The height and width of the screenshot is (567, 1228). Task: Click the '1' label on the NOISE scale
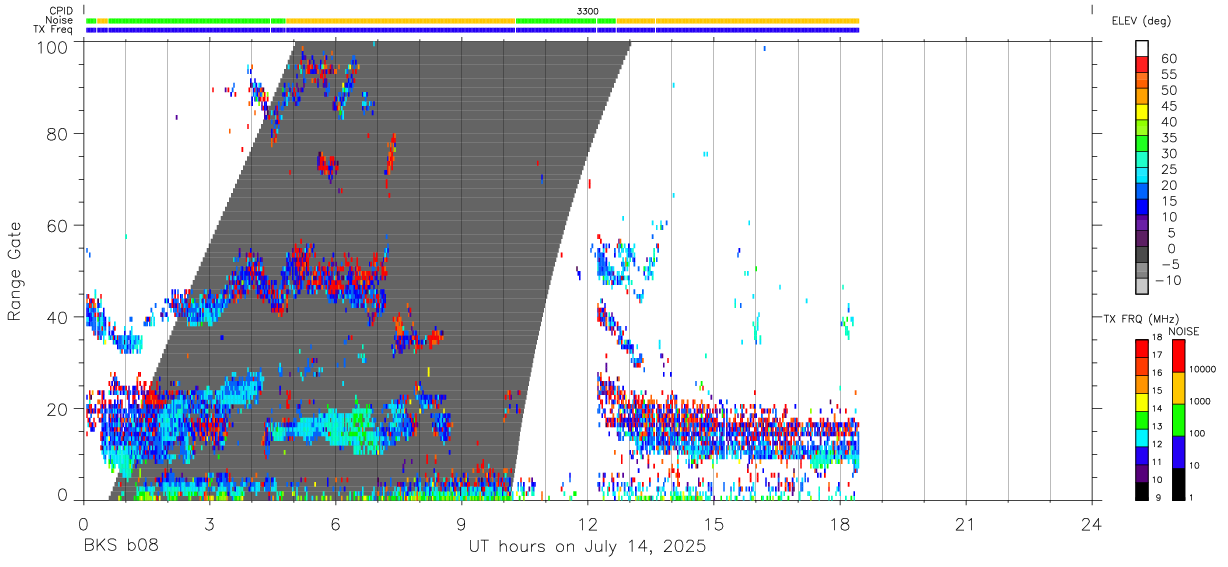click(1191, 497)
